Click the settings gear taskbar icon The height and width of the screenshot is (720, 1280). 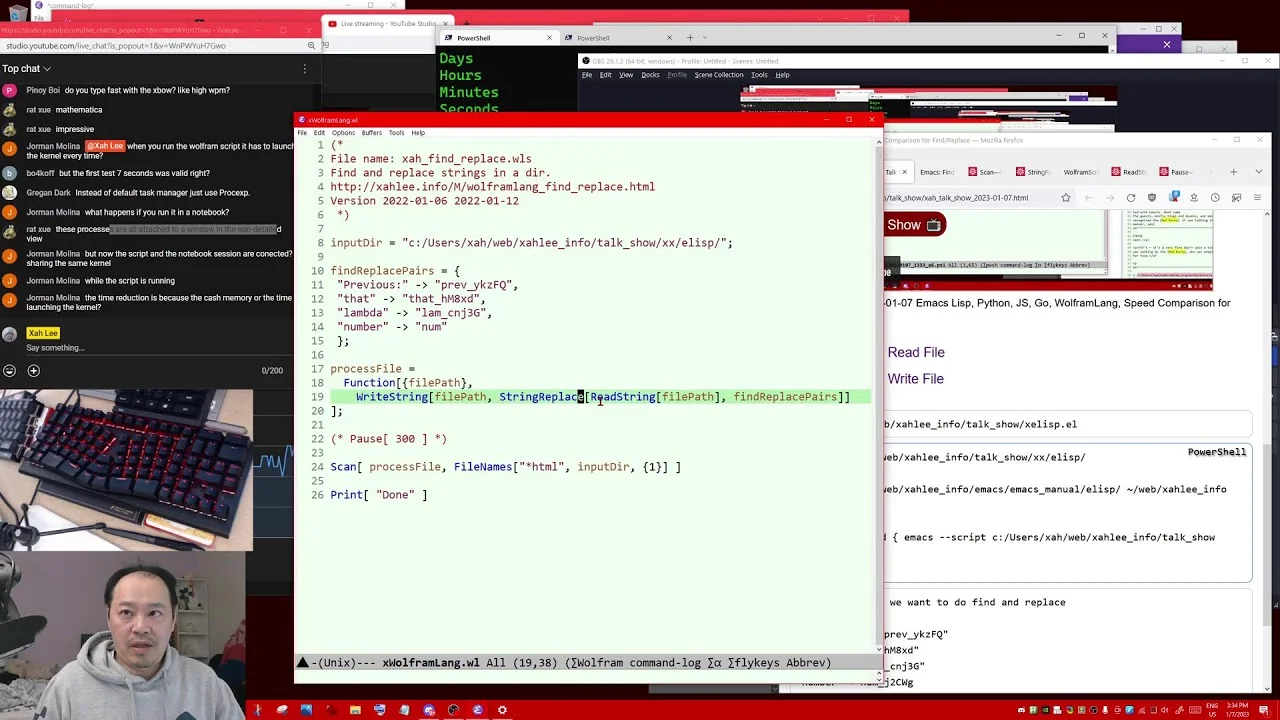tap(502, 710)
